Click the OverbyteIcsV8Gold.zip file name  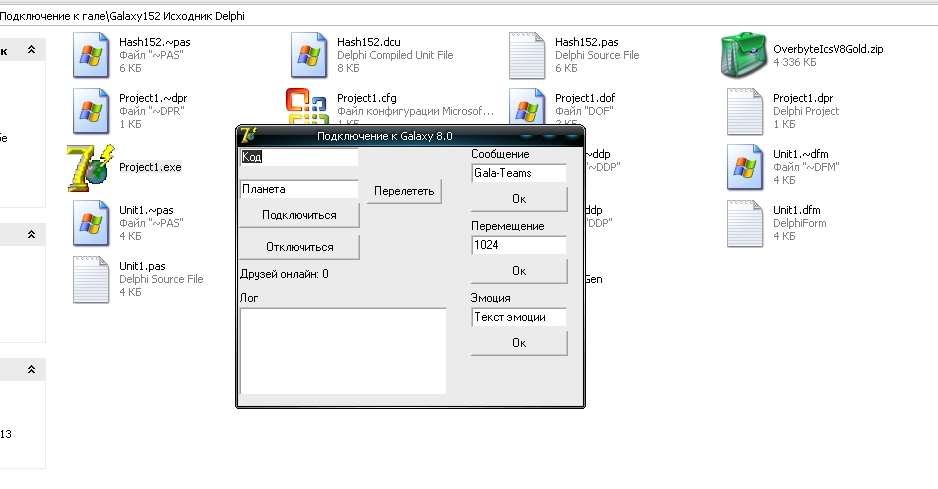click(828, 49)
